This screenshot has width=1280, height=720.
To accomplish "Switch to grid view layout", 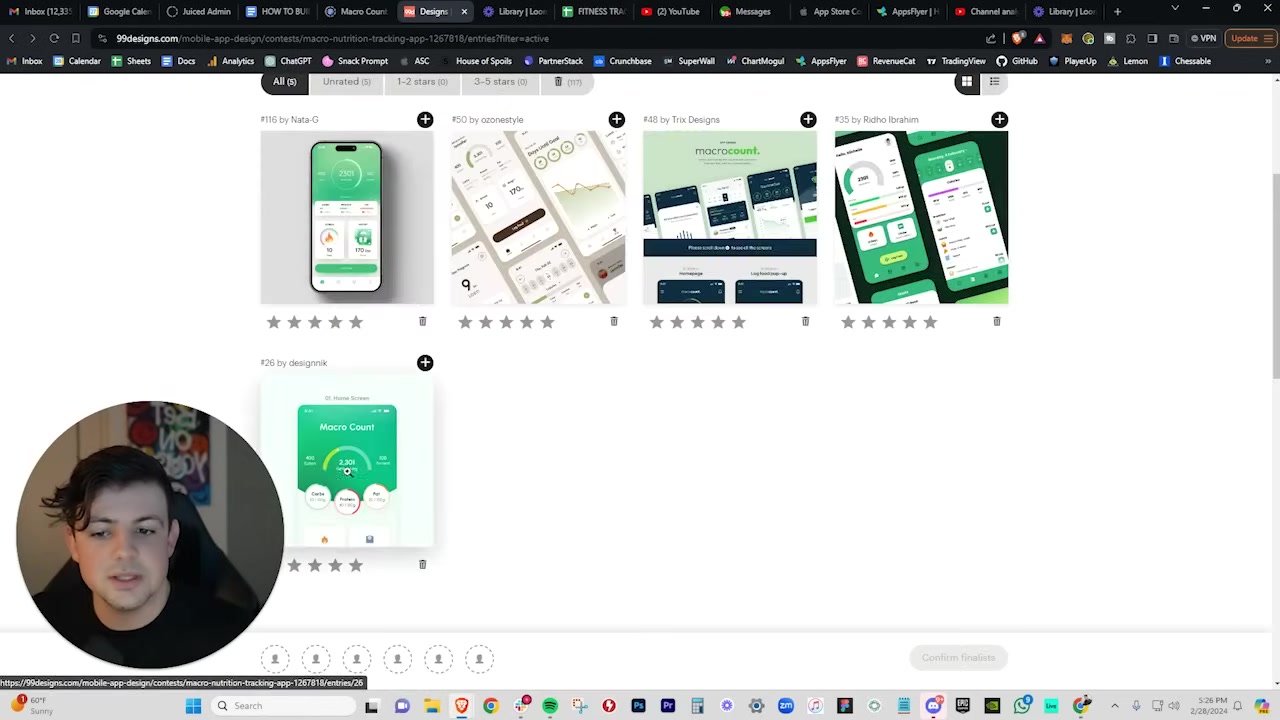I will 967,82.
